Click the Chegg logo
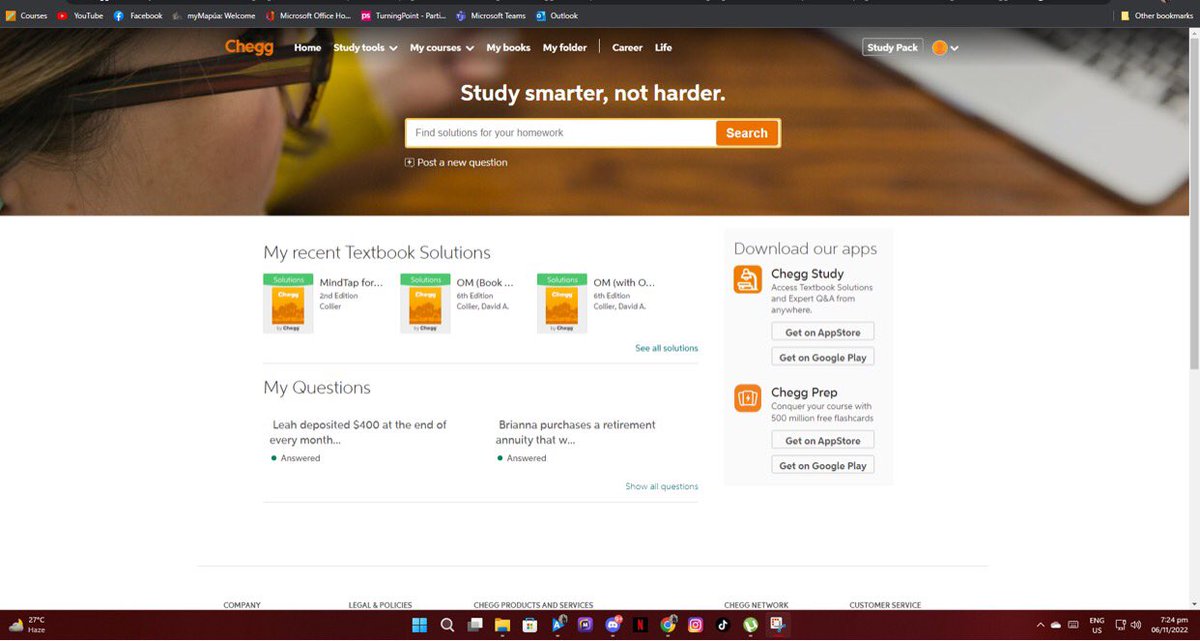 (249, 47)
